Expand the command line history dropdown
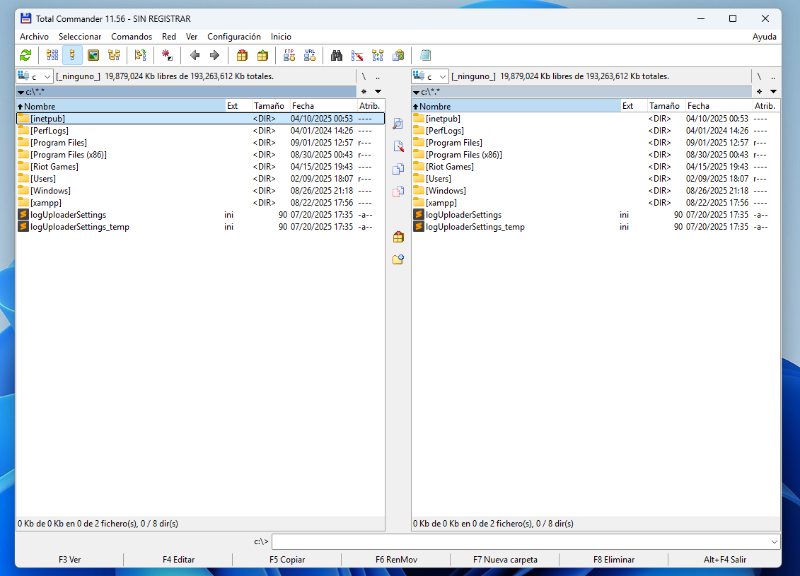This screenshot has height=576, width=800. pyautogui.click(x=774, y=541)
